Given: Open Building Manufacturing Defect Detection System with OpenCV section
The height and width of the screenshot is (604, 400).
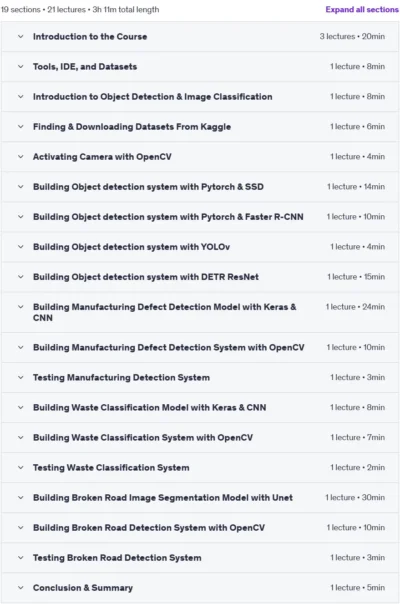Looking at the screenshot, I should [x=200, y=347].
